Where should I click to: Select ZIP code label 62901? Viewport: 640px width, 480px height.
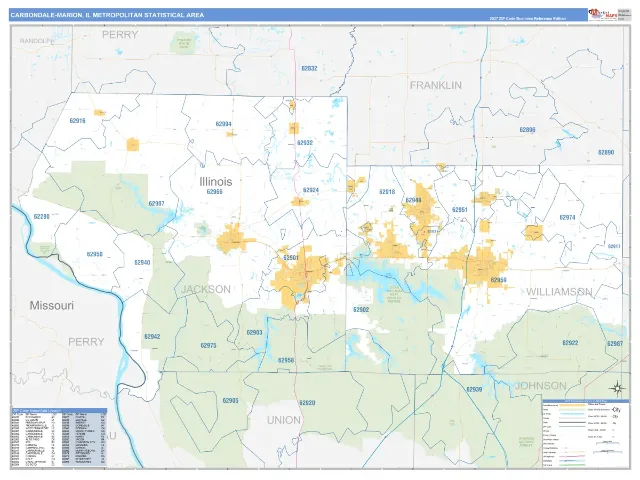pos(291,258)
